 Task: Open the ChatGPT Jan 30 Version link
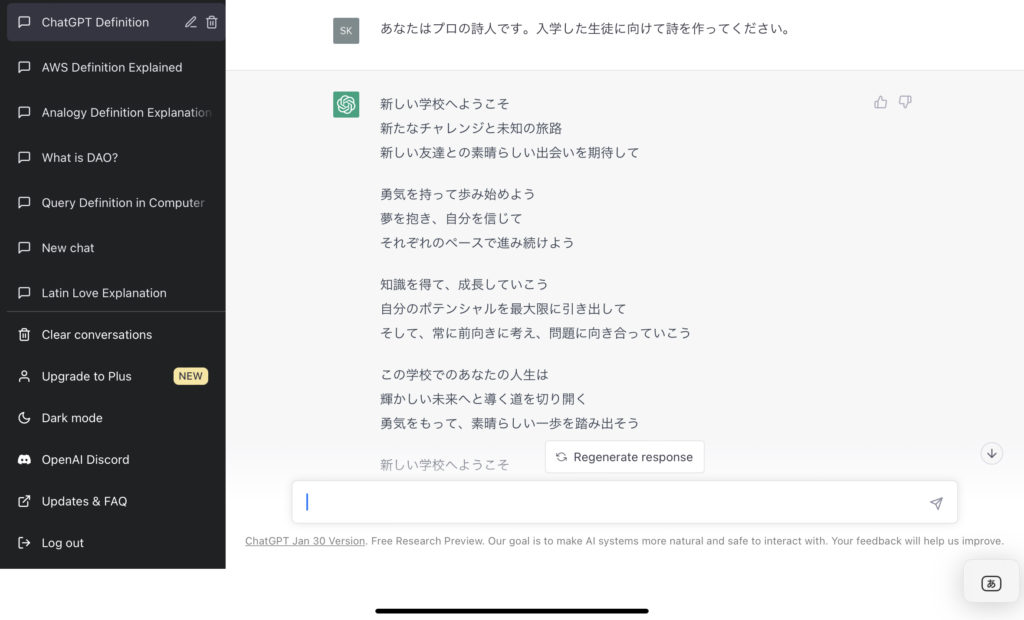(x=305, y=541)
